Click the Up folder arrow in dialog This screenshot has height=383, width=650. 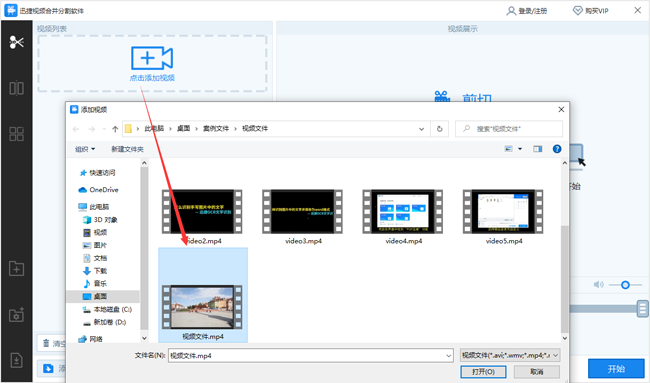(115, 129)
